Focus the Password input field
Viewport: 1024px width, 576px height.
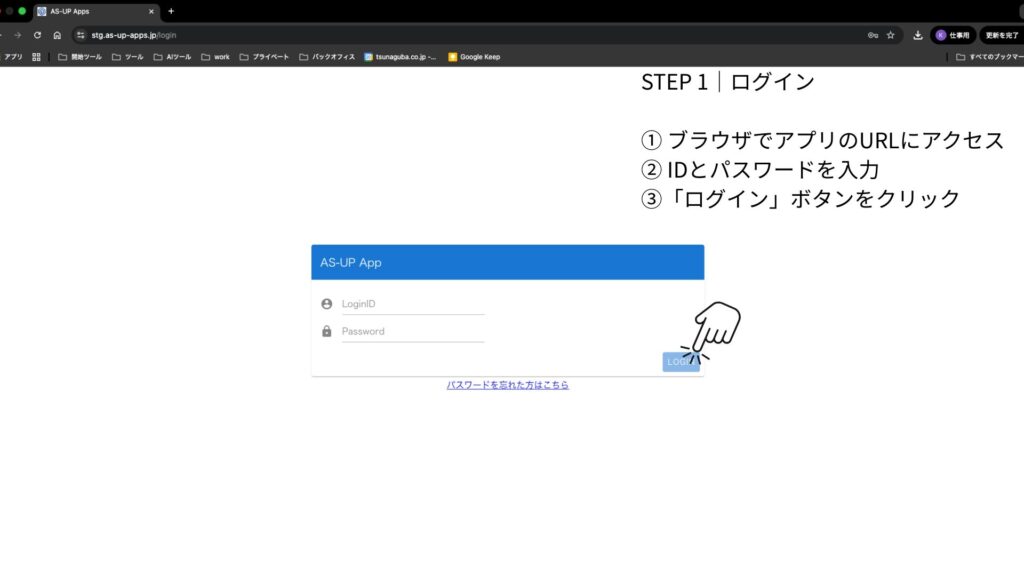pos(412,332)
